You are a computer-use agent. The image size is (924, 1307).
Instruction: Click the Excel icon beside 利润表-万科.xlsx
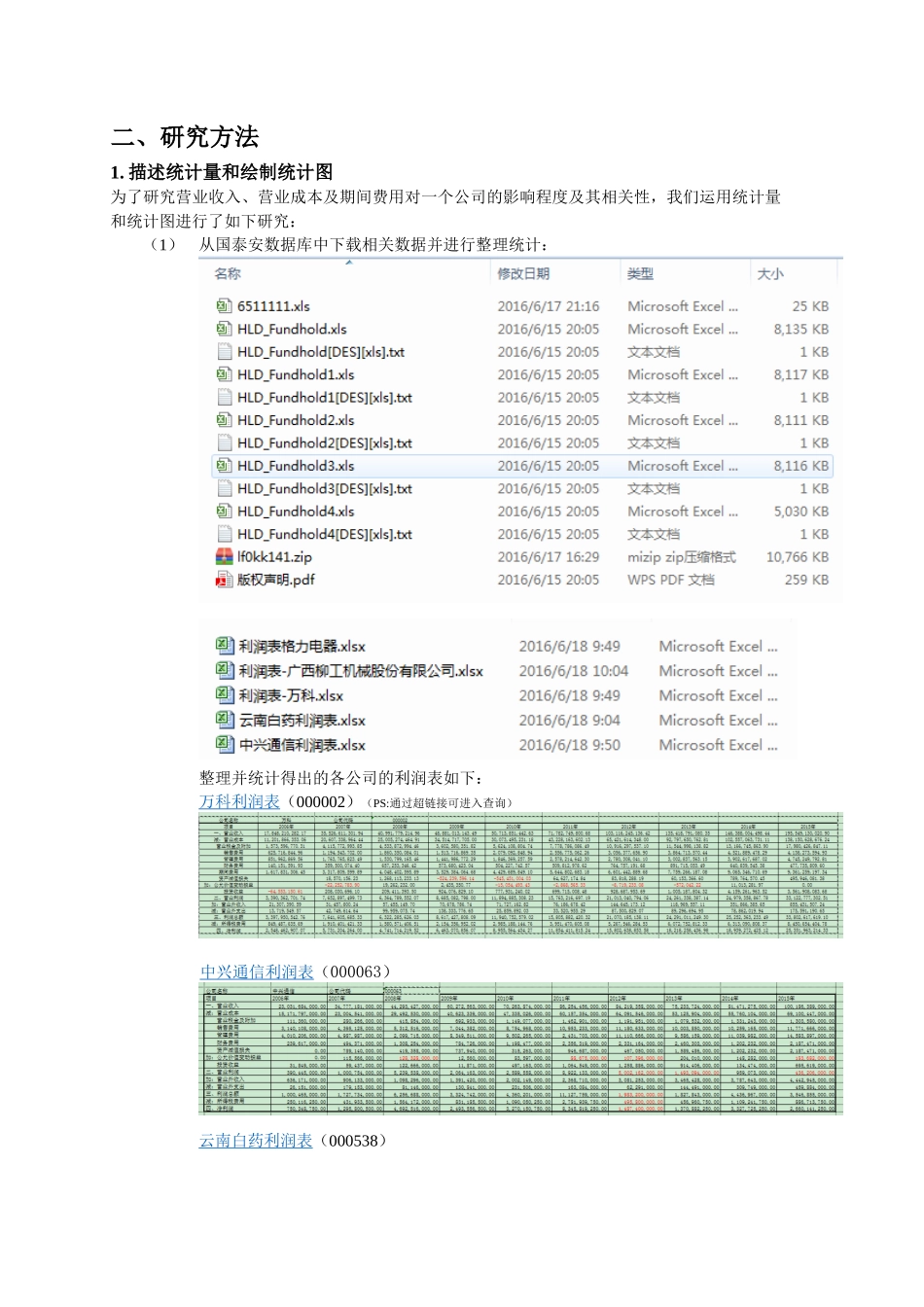point(225,694)
